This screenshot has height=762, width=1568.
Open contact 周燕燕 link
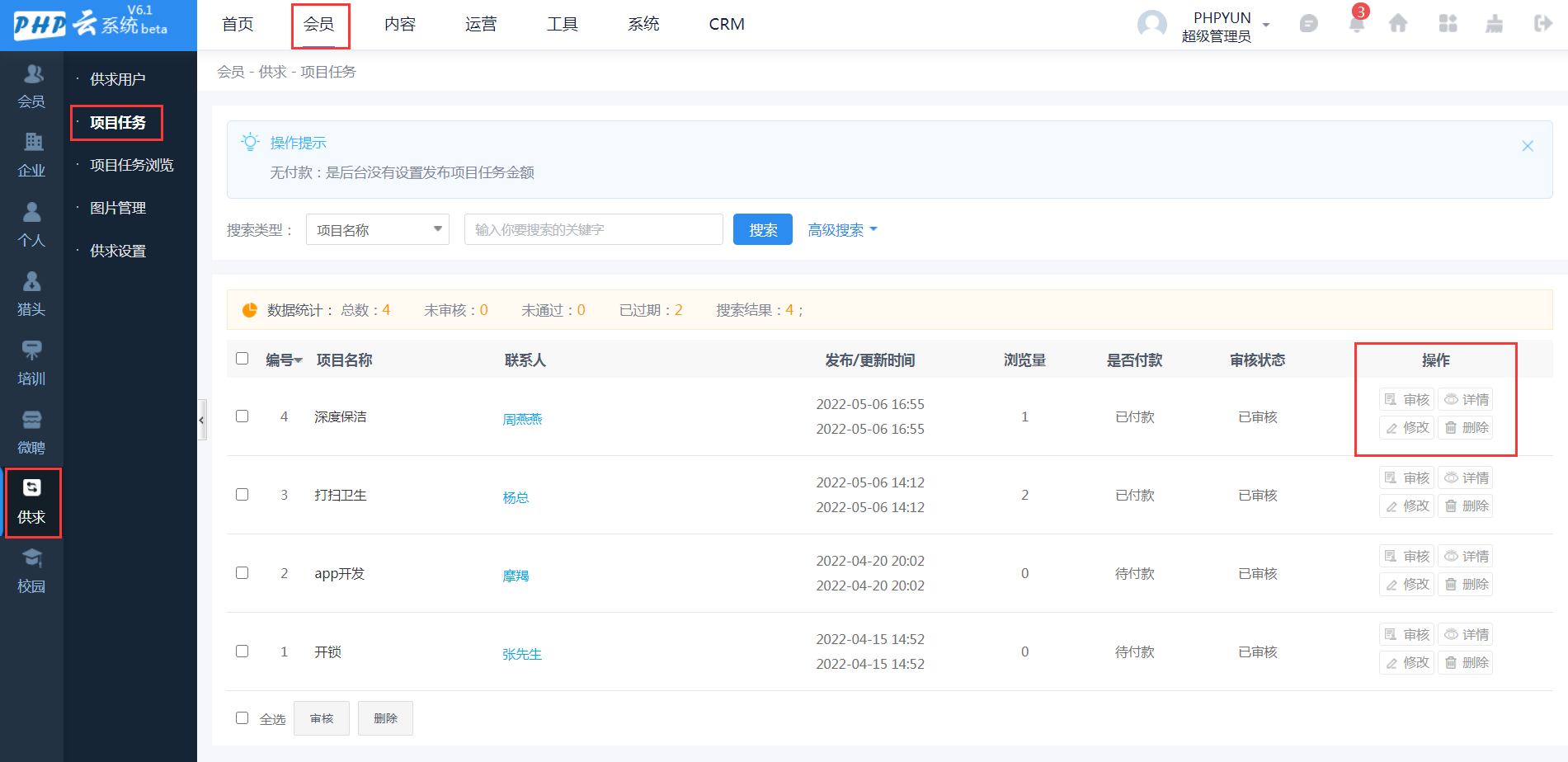click(522, 419)
